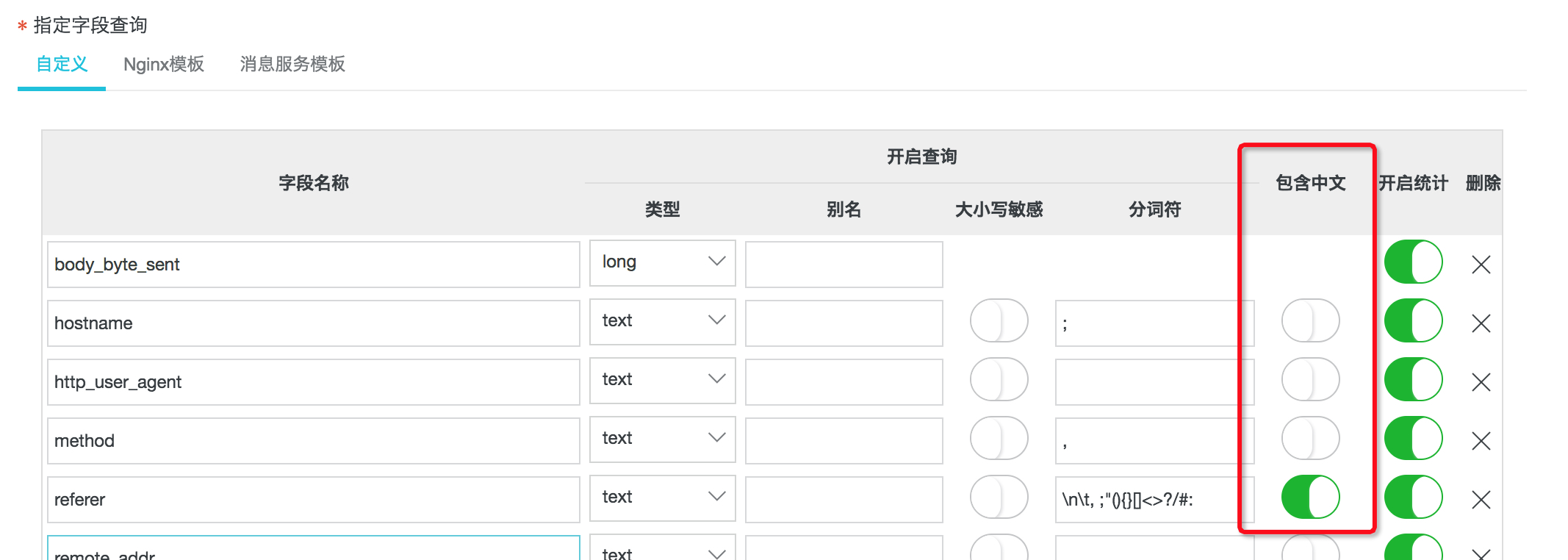Click the 分词符 column header

[1155, 209]
